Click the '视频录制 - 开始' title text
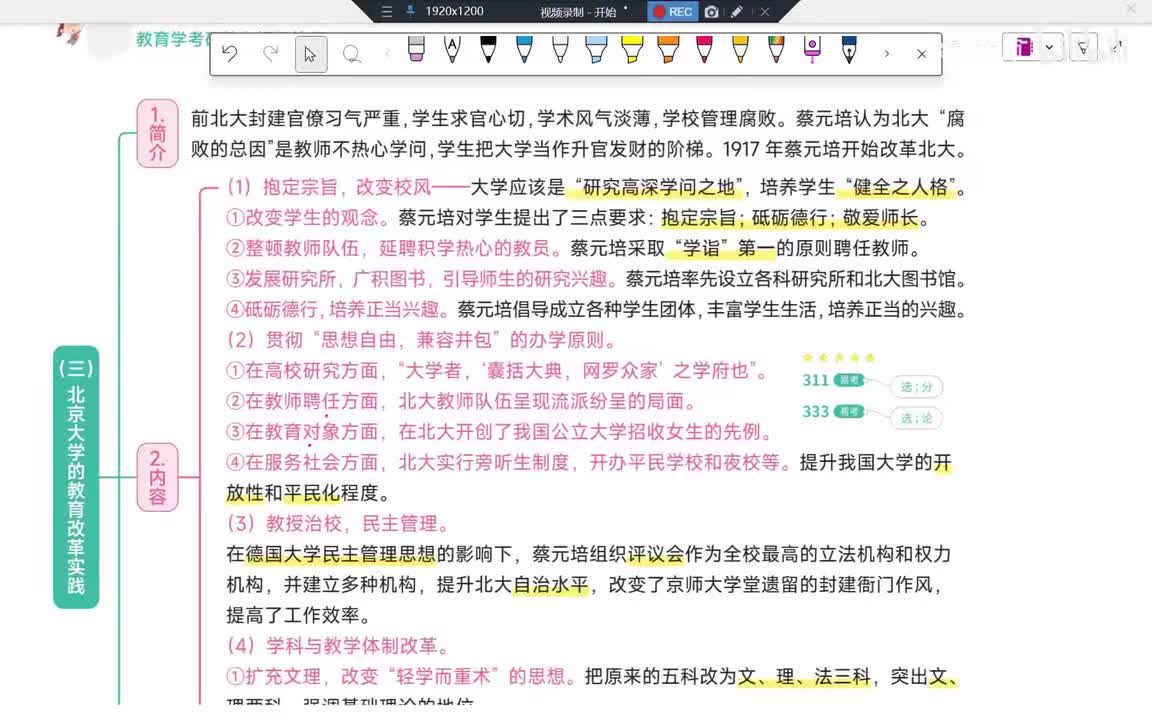 click(578, 12)
